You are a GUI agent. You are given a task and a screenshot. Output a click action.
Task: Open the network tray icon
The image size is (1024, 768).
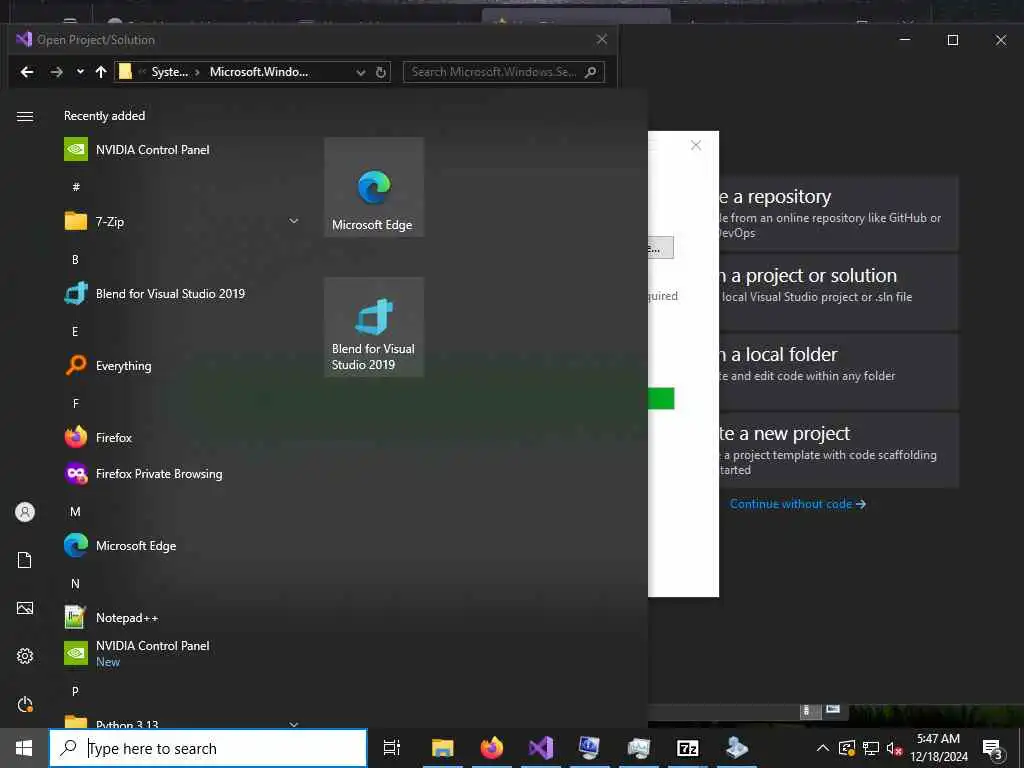click(x=871, y=748)
